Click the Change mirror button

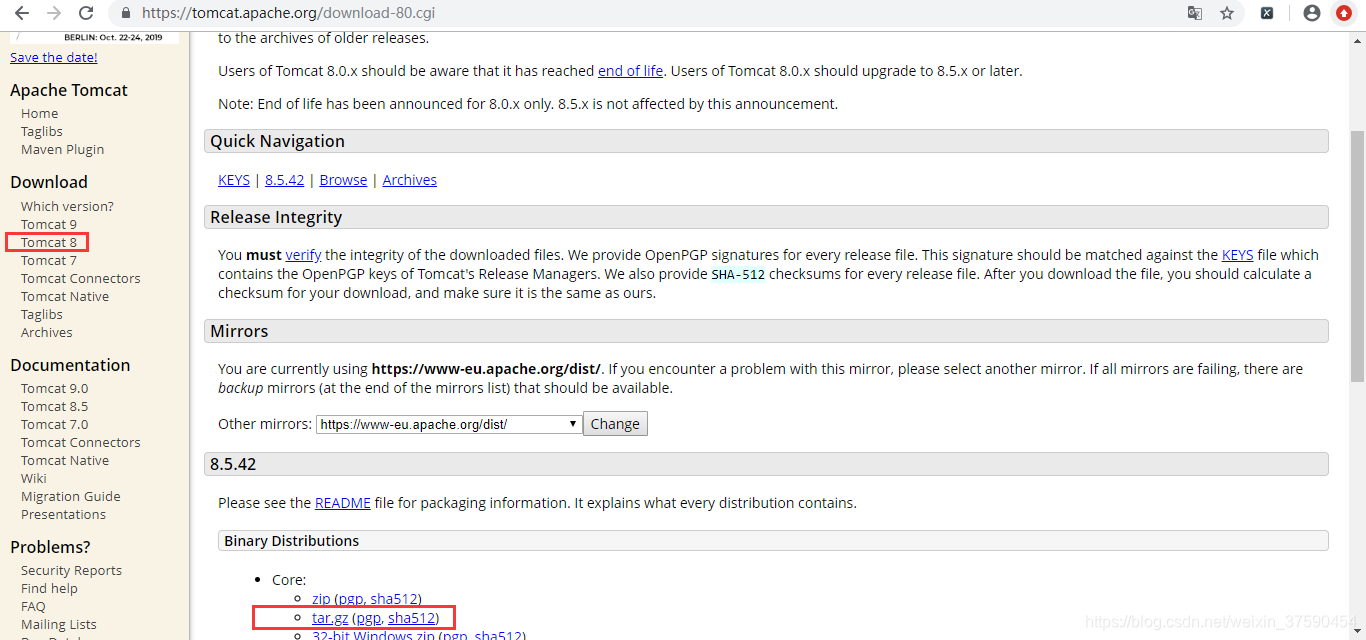click(x=615, y=424)
